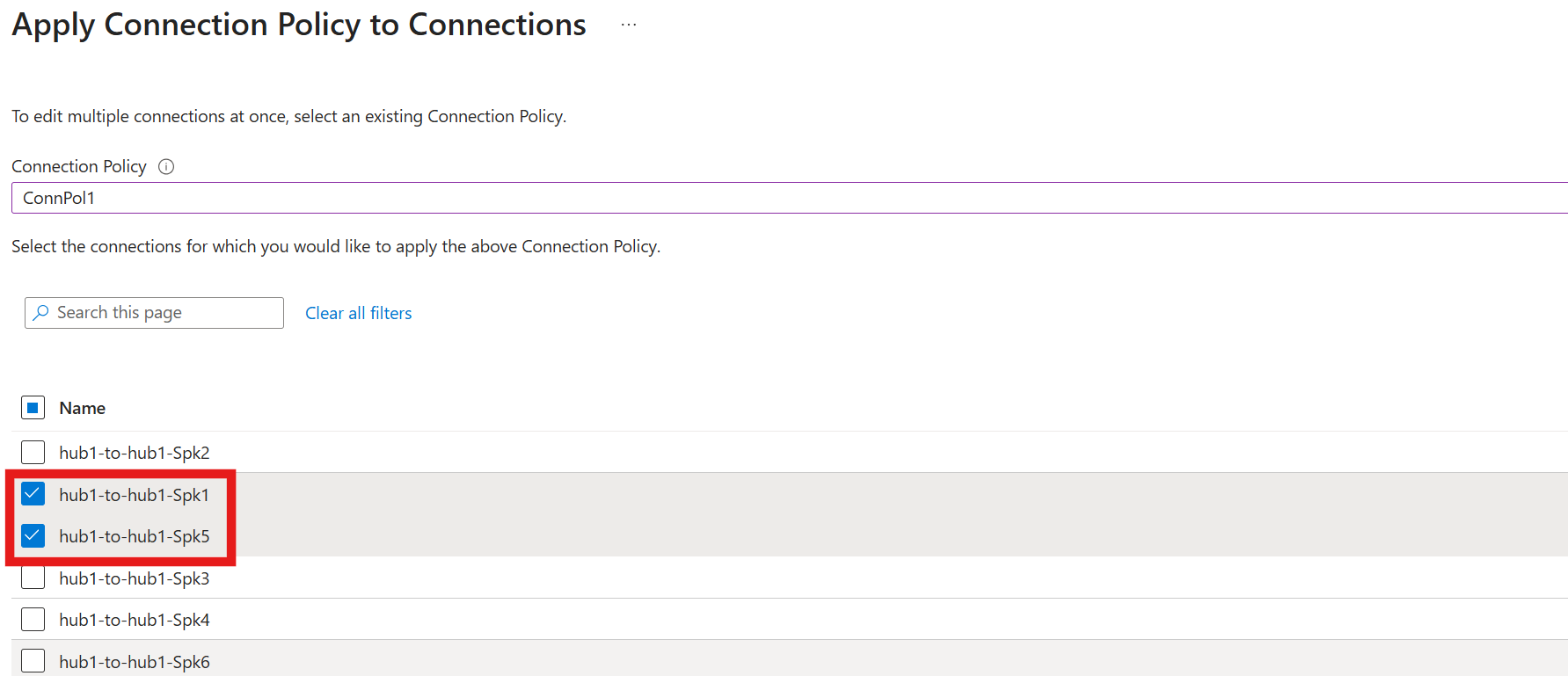
Task: Check the hub1-to-hub1-Spk3 checkbox
Action: tap(33, 578)
